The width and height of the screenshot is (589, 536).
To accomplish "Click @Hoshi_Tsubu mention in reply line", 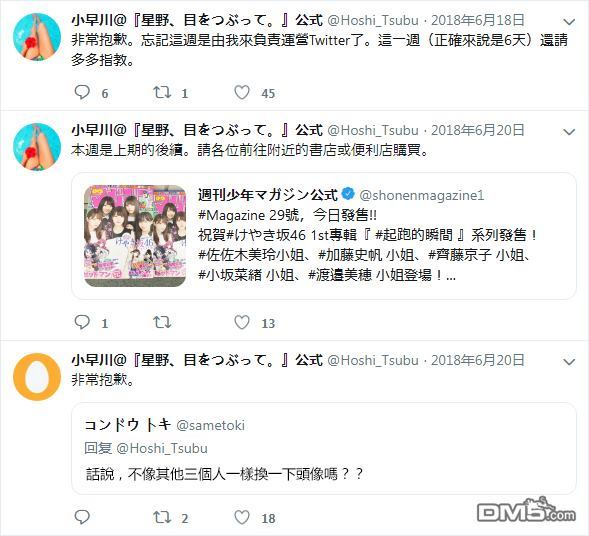I will coord(162,448).
